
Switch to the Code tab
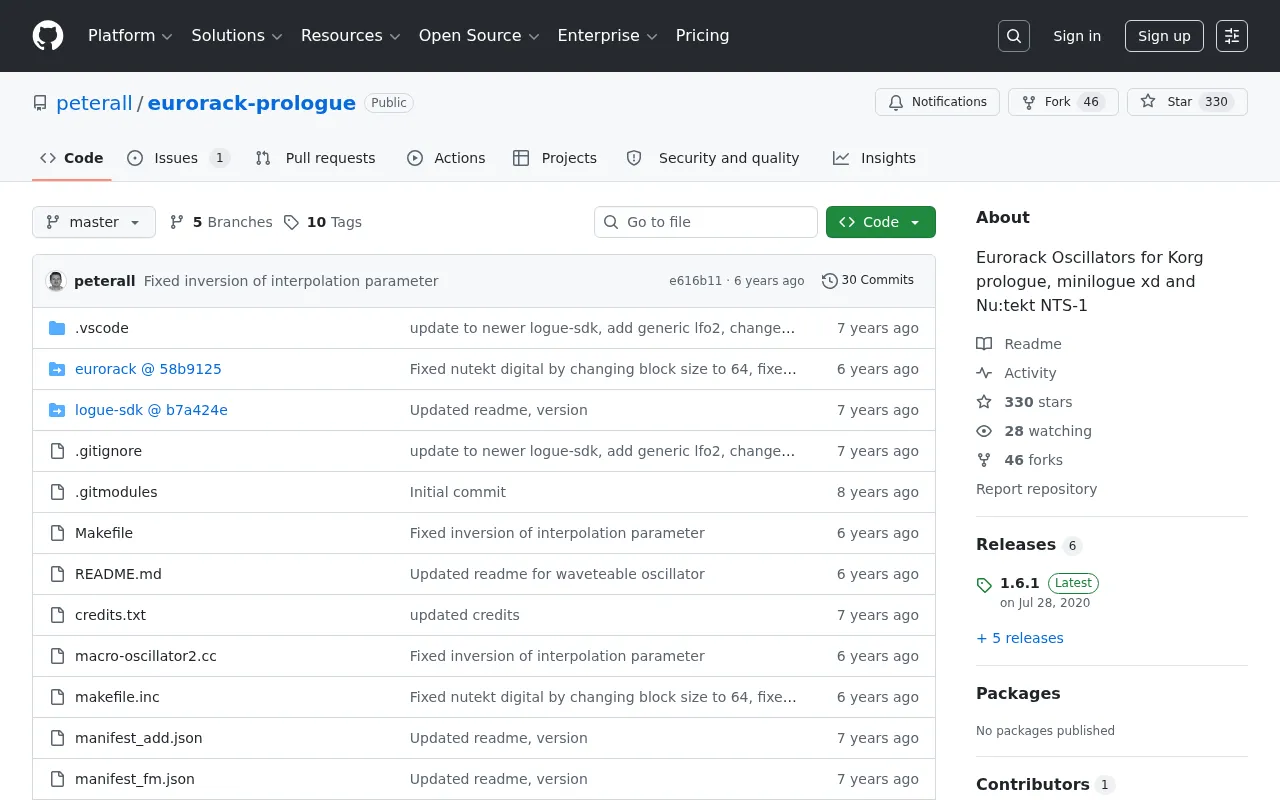click(x=72, y=158)
